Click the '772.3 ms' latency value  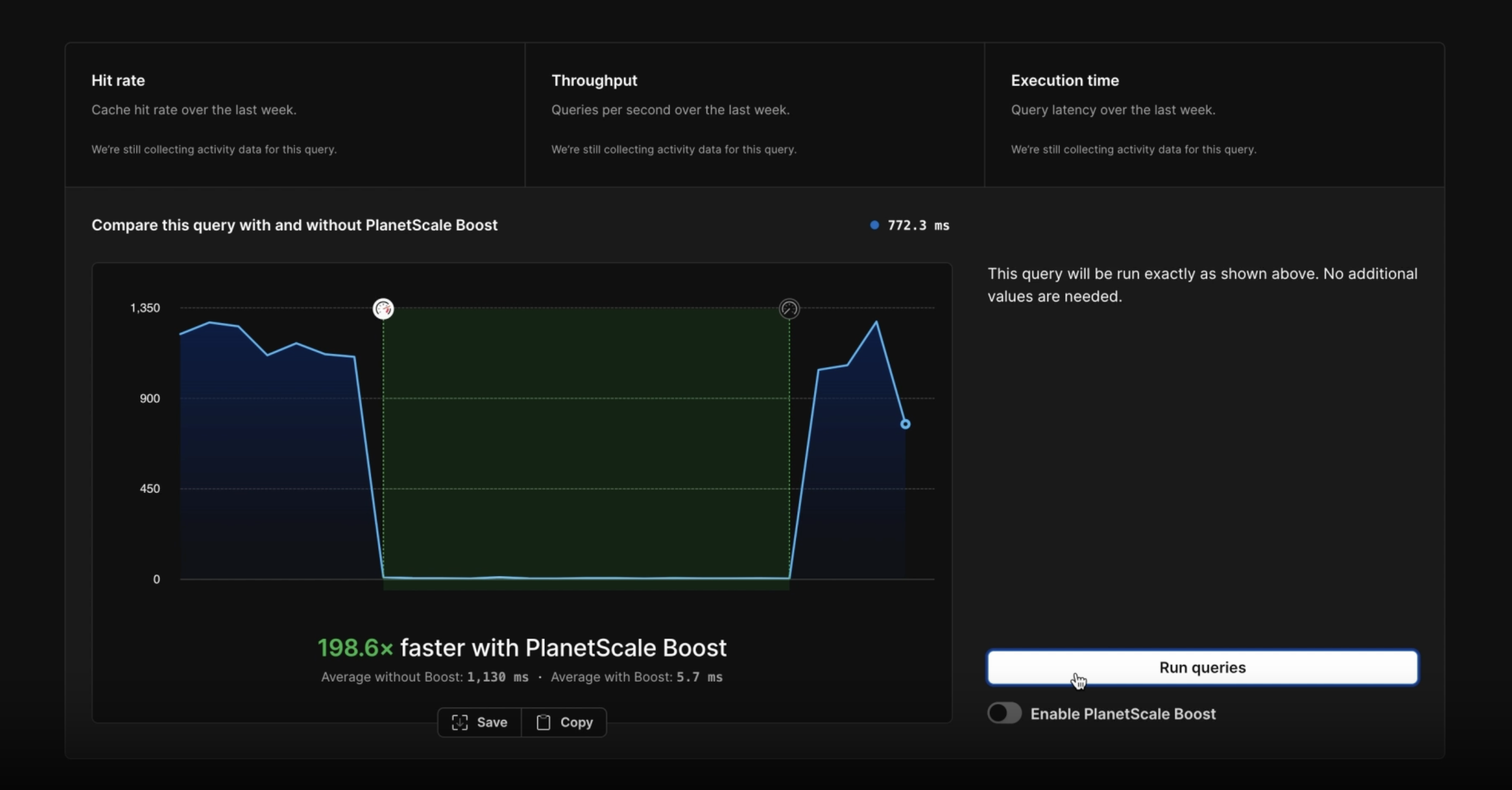918,225
